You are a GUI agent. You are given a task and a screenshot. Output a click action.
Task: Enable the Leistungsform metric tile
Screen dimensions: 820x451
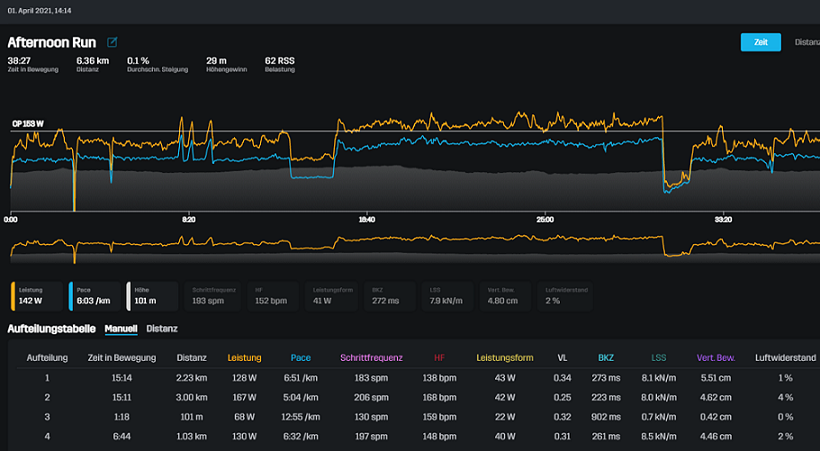pyautogui.click(x=335, y=295)
